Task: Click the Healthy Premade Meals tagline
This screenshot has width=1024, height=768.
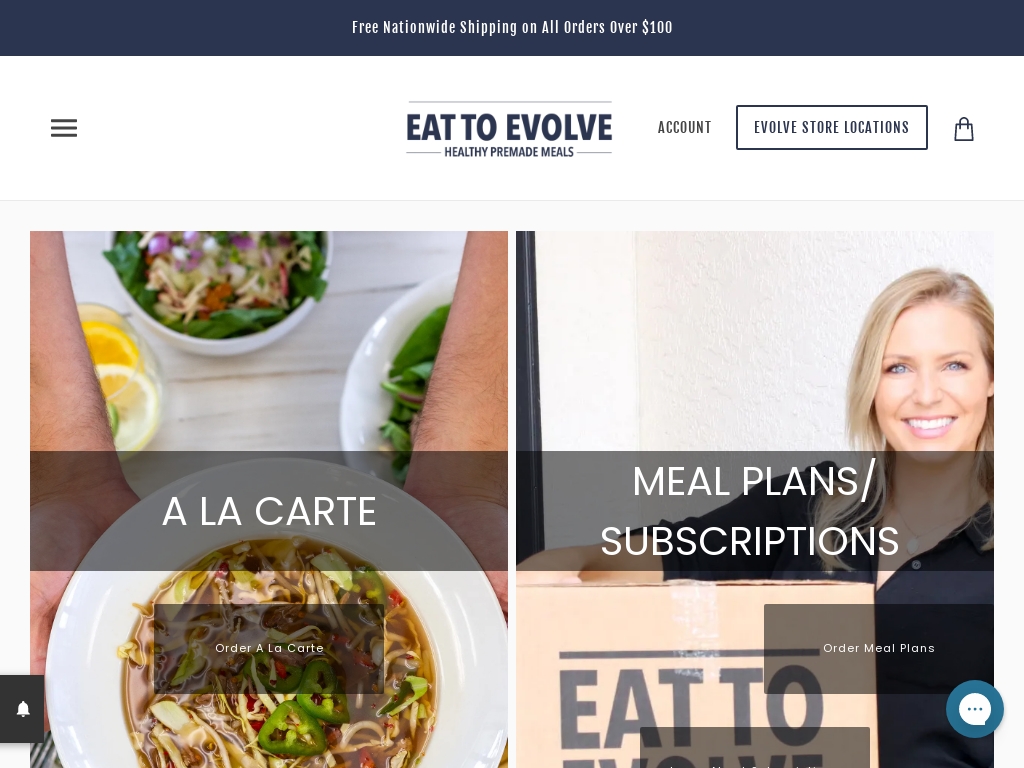Action: (509, 152)
